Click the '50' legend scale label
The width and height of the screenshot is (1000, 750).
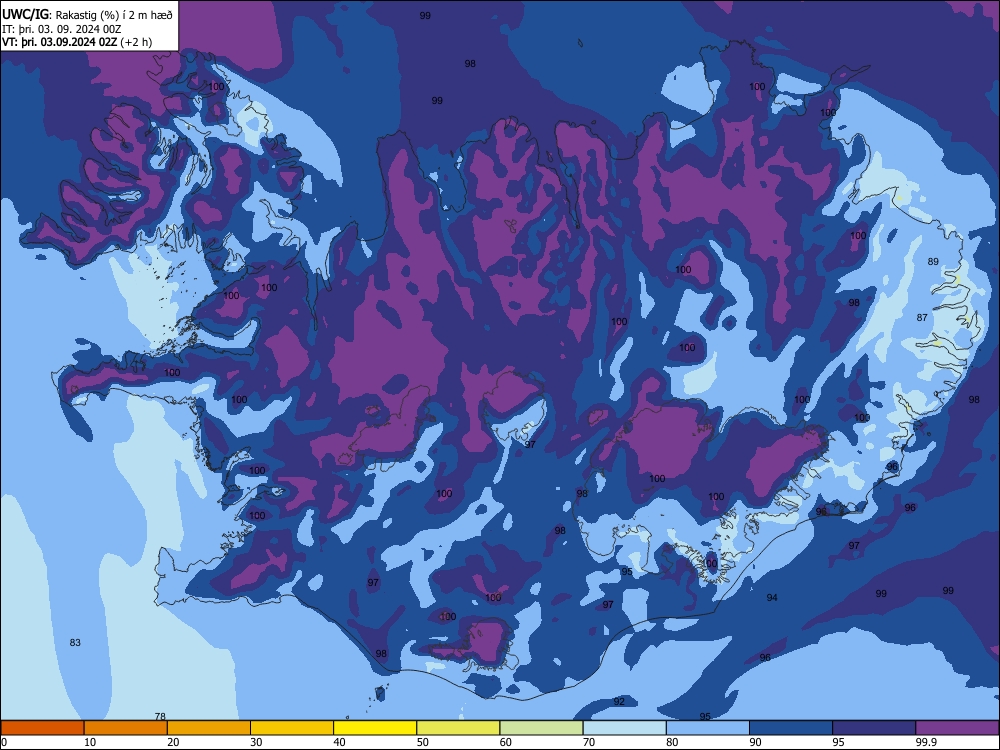coord(423,742)
